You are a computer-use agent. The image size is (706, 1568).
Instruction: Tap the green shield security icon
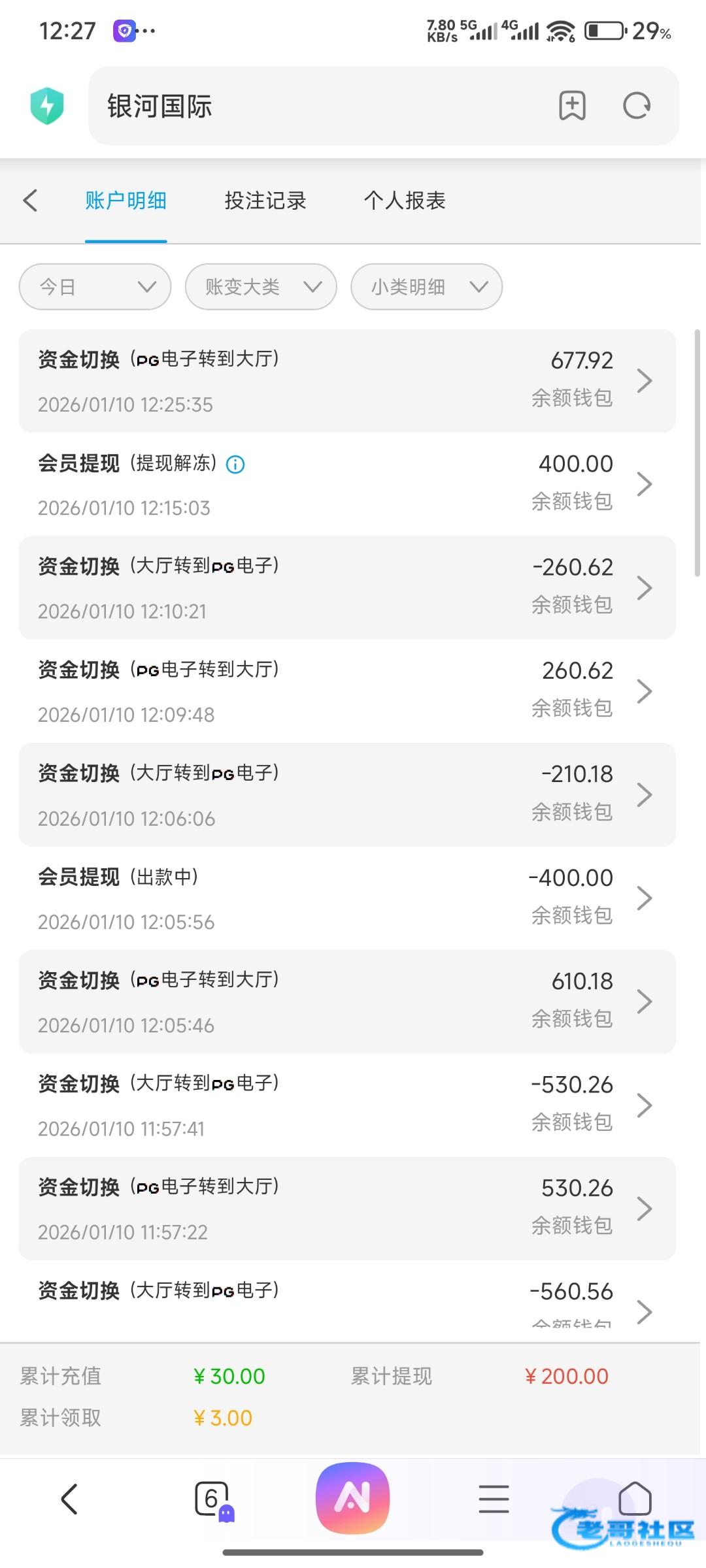pos(47,106)
